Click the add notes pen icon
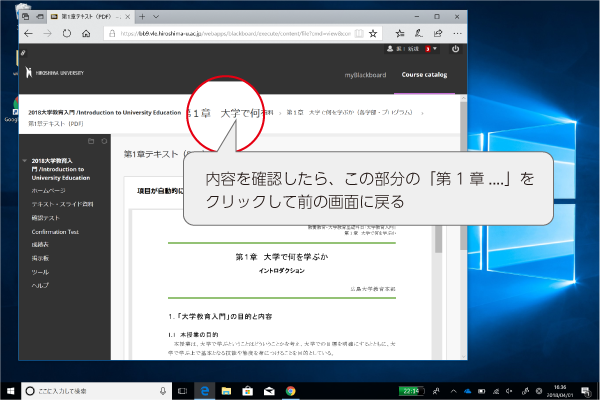600x400 pixels. point(419,34)
